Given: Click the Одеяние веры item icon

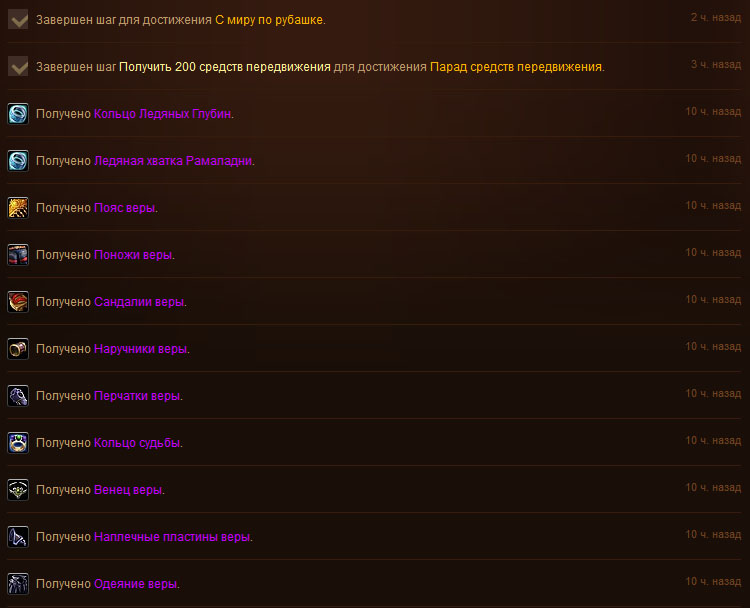Looking at the screenshot, I should click(x=18, y=584).
